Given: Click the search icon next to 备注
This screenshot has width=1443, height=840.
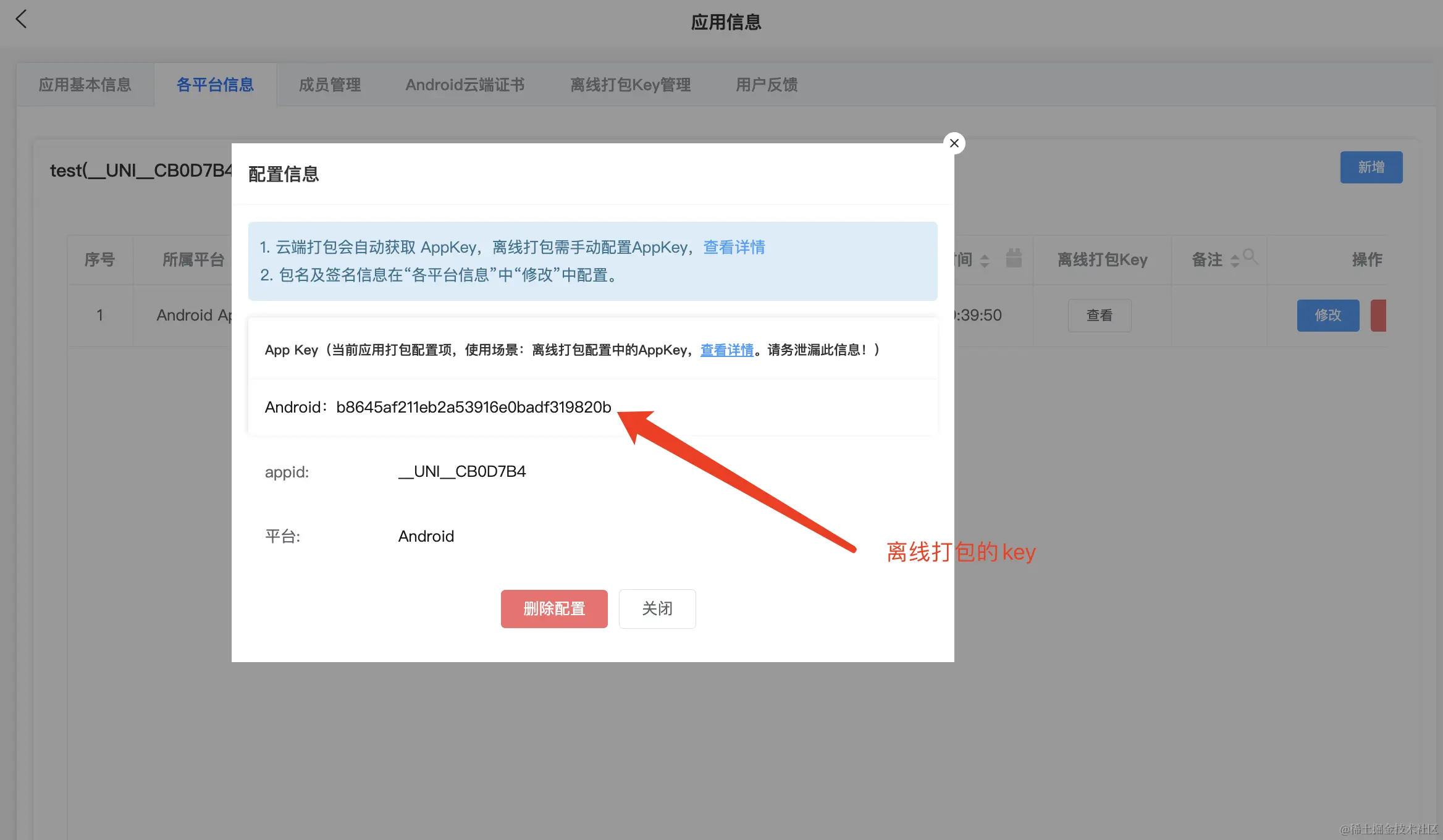Looking at the screenshot, I should (1250, 256).
